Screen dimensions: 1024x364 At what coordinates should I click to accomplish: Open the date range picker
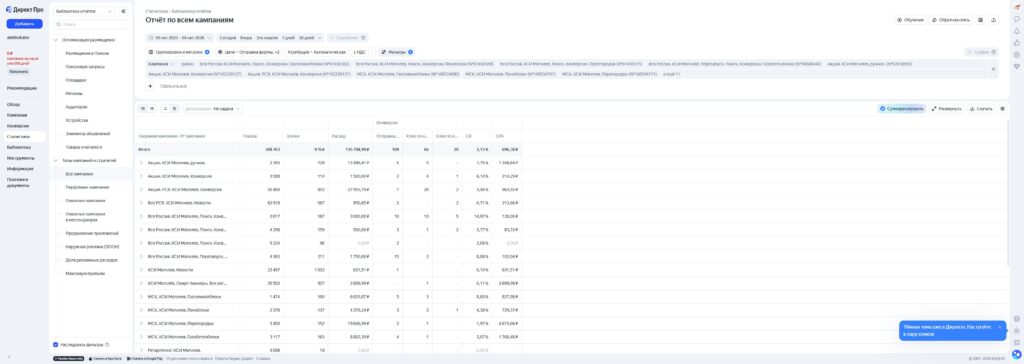pos(180,38)
